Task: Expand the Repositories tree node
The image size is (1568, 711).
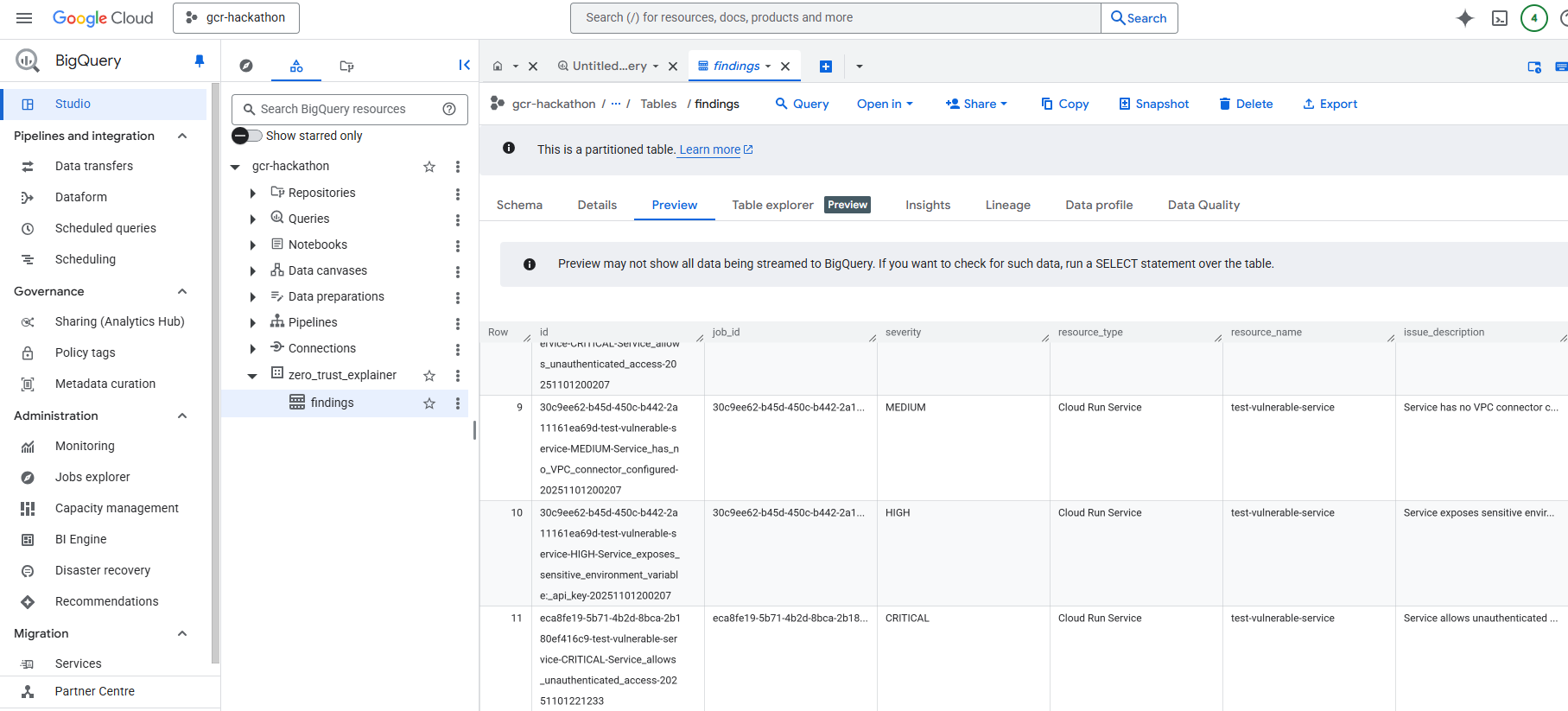Action: (x=252, y=194)
